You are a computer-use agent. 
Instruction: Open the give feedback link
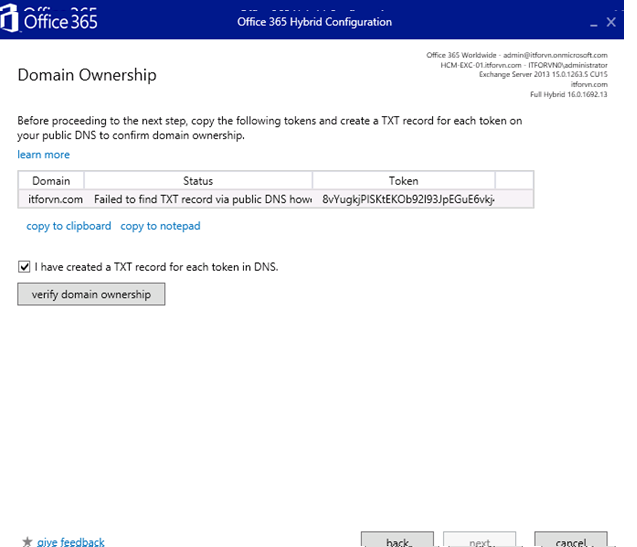70,541
